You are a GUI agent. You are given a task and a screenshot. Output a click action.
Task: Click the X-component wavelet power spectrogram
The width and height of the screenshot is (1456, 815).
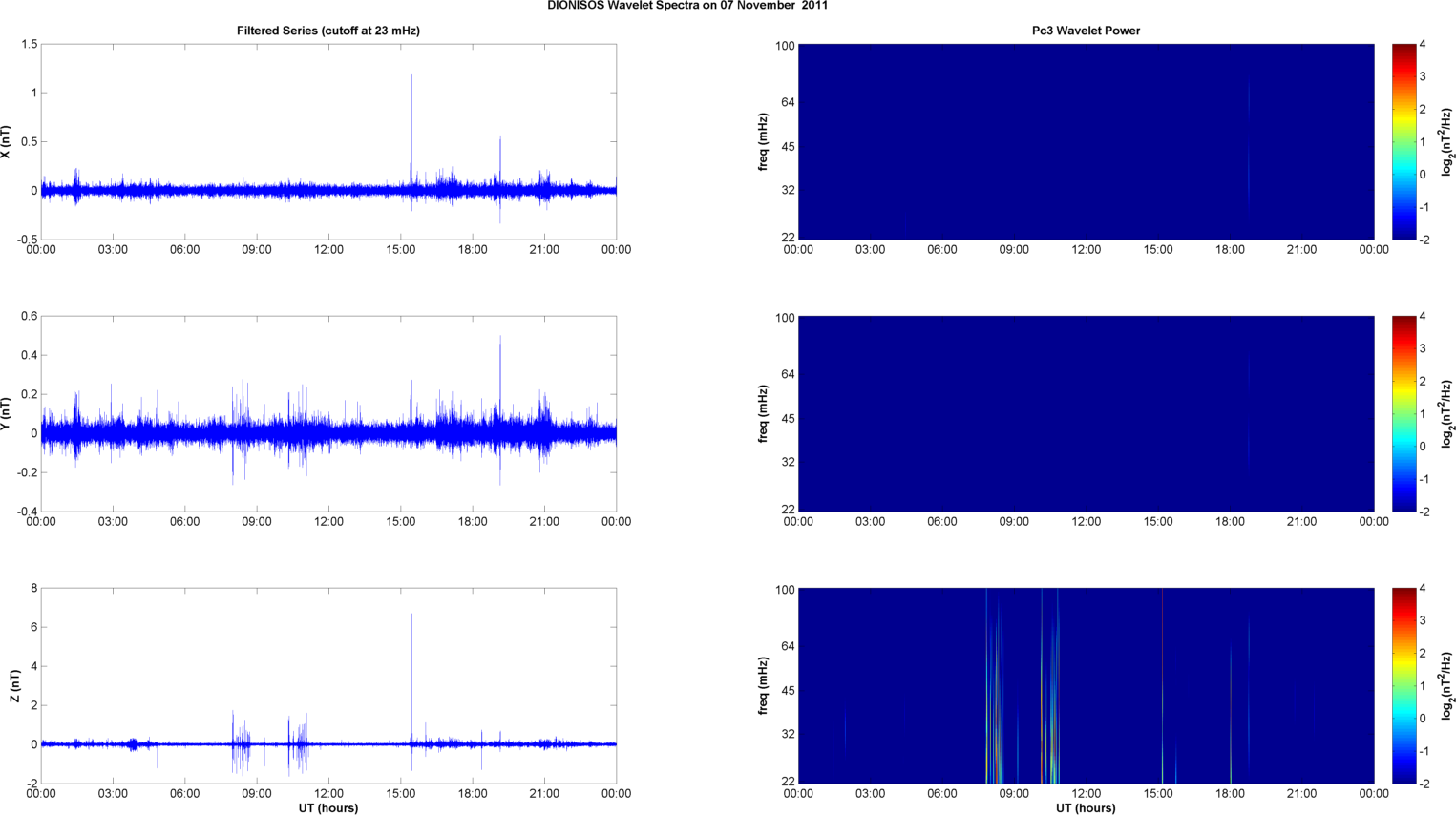(x=1086, y=142)
